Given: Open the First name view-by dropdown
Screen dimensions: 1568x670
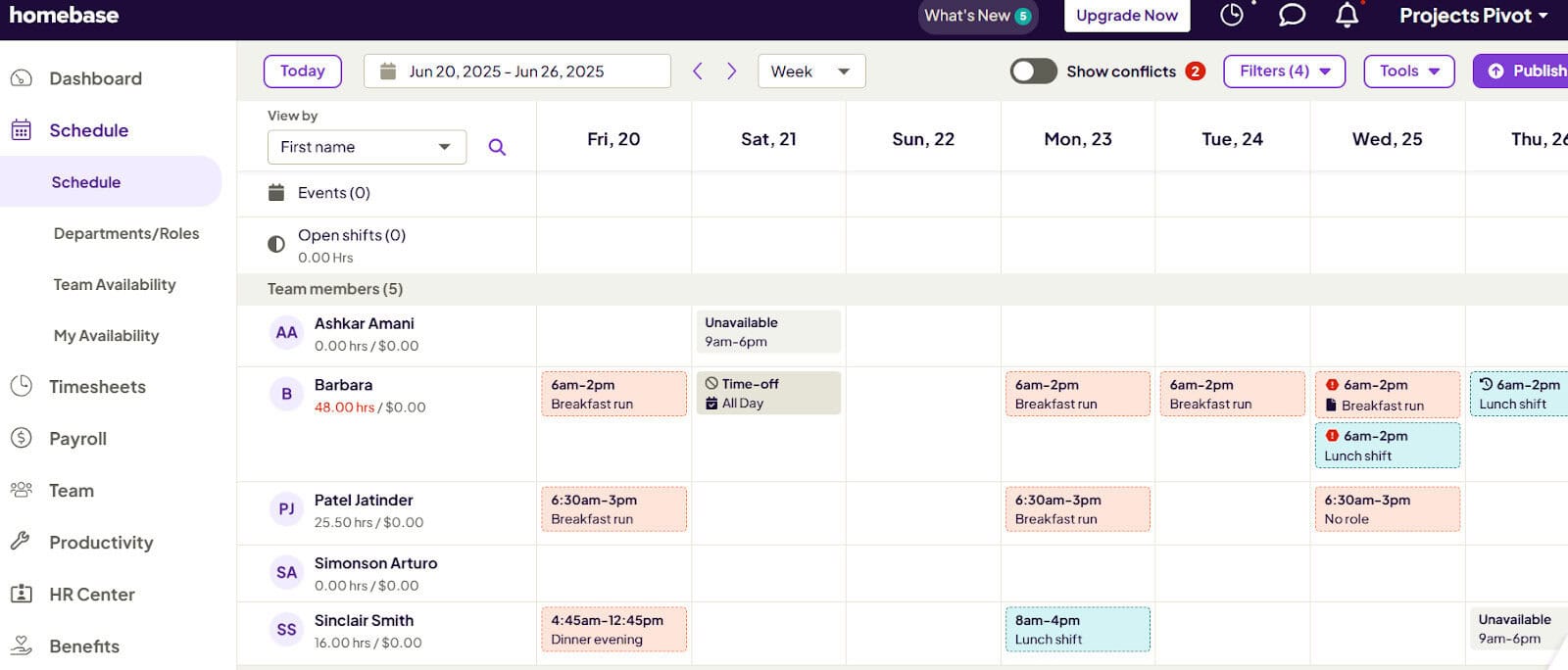Looking at the screenshot, I should (367, 147).
